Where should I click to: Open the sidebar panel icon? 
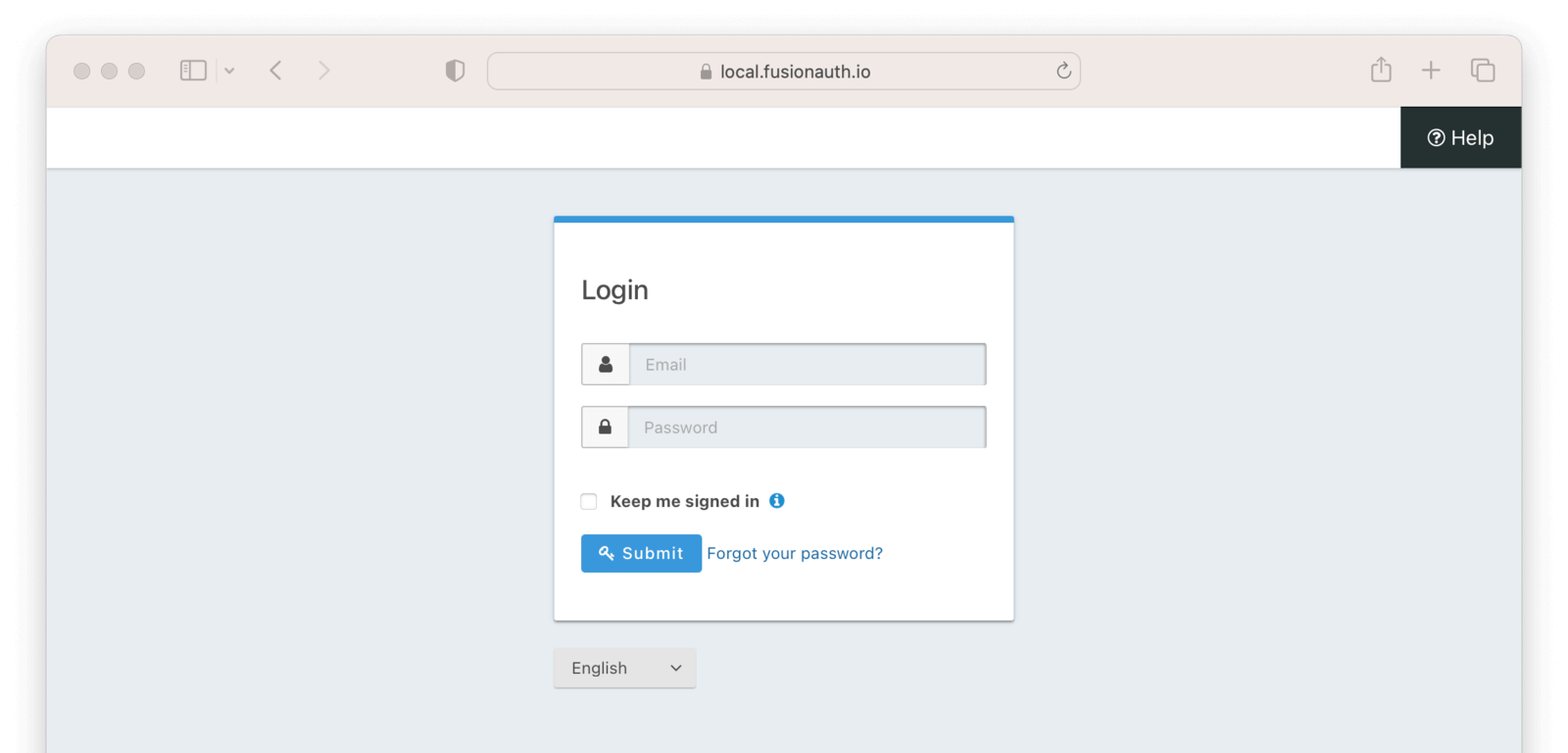(192, 70)
